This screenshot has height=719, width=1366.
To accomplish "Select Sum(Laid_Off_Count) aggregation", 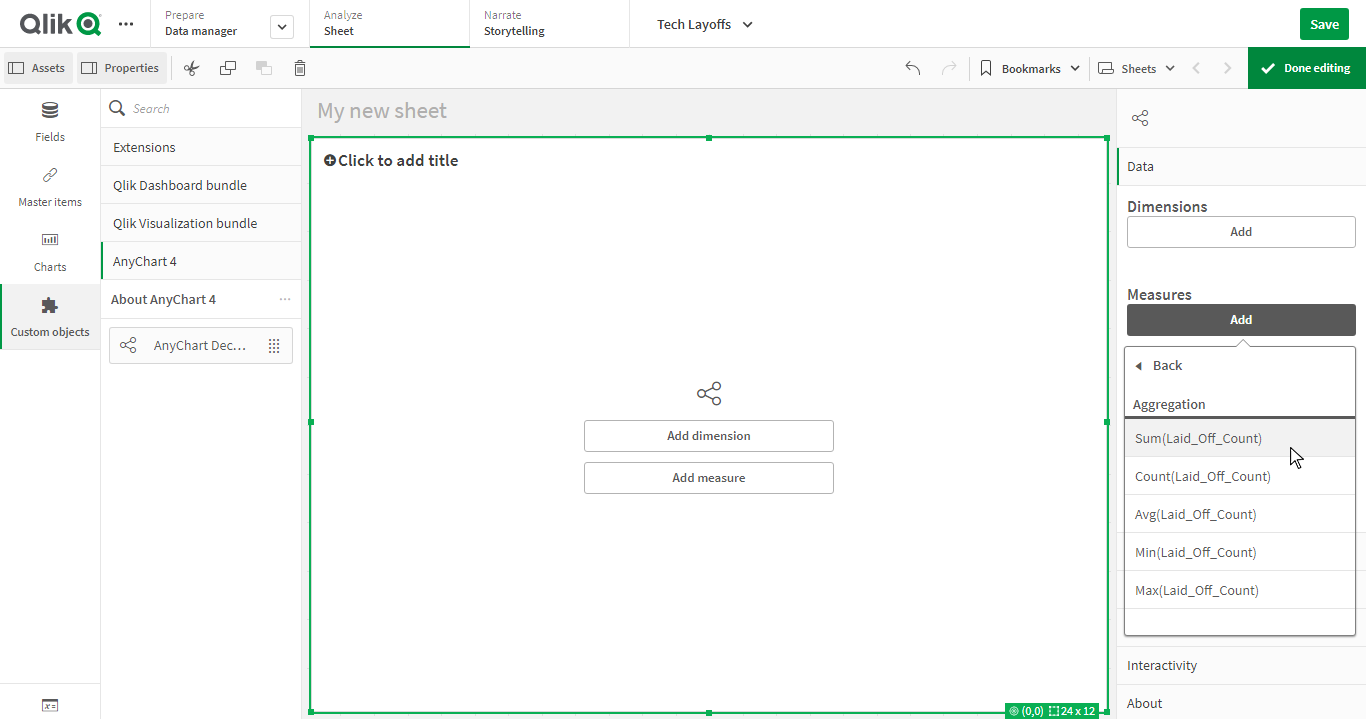I will point(1197,437).
